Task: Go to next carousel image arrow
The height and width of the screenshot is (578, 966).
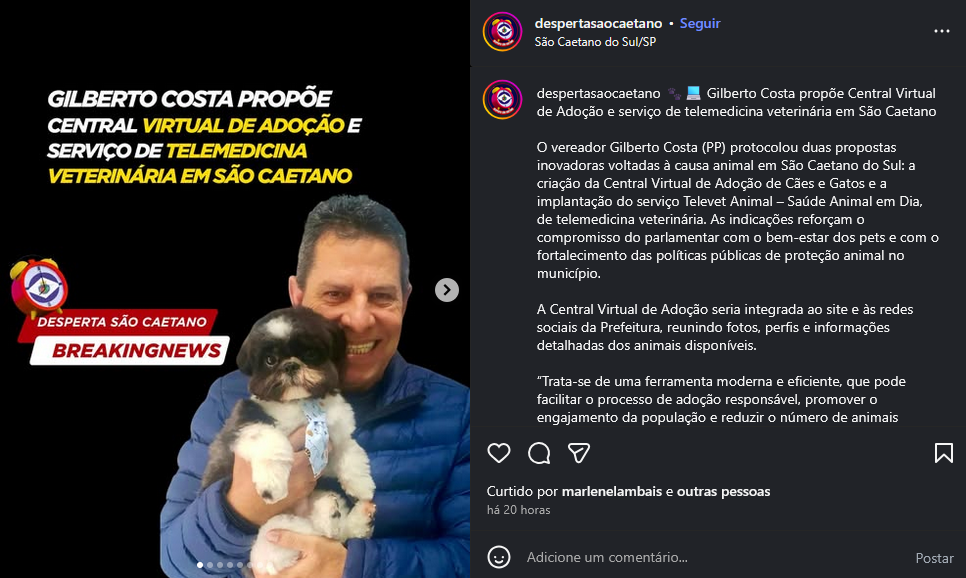Action: (x=447, y=290)
